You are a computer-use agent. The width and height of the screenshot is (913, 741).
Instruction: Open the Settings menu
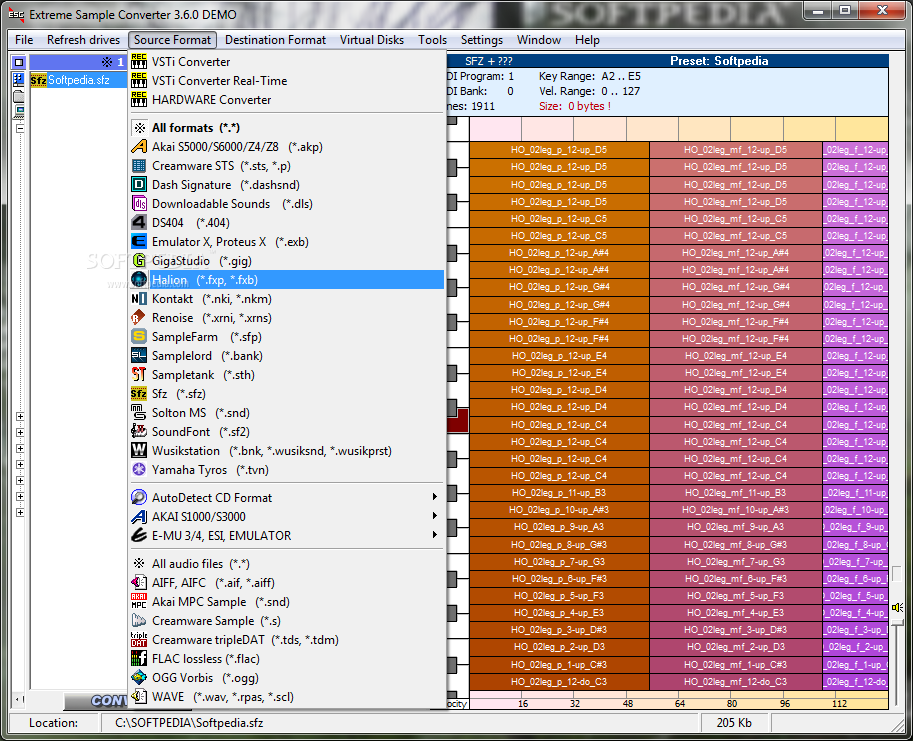[x=482, y=40]
